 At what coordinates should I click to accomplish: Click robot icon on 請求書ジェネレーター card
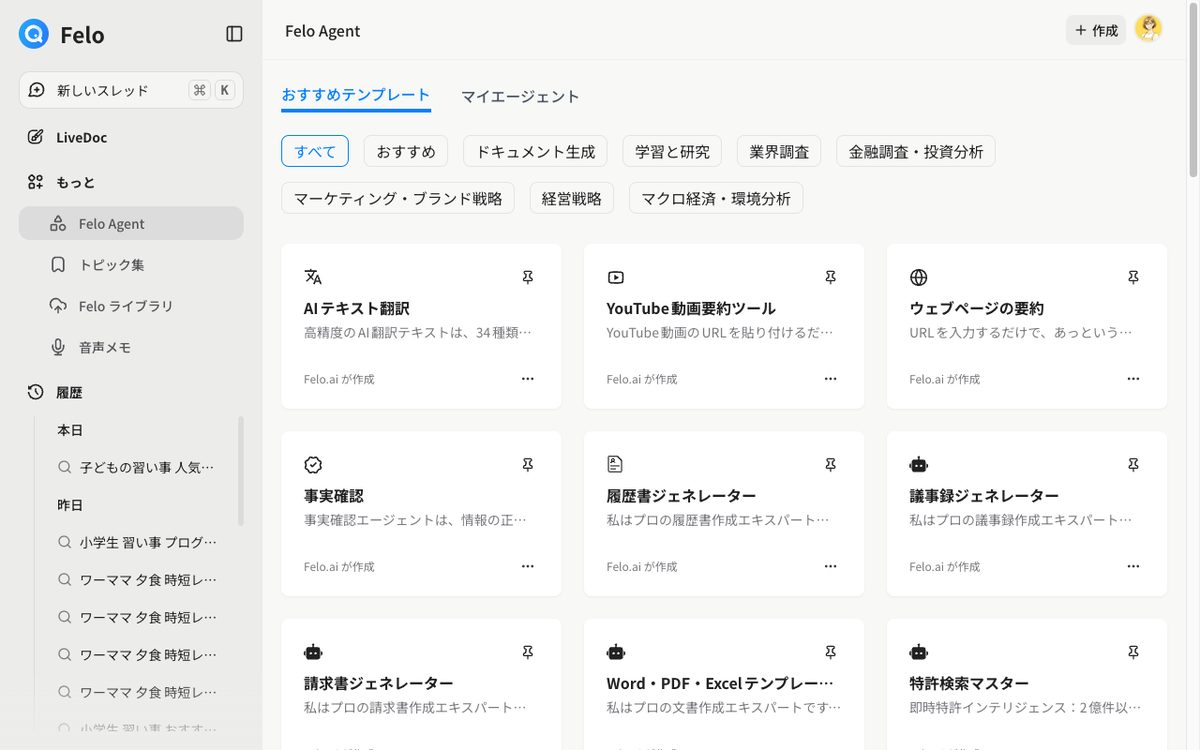pos(313,652)
